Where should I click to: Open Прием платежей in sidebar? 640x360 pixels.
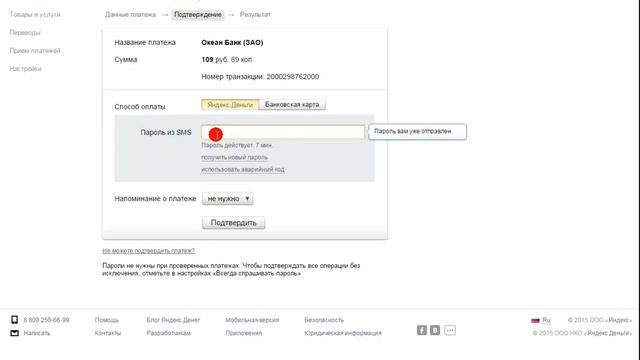pyautogui.click(x=35, y=51)
